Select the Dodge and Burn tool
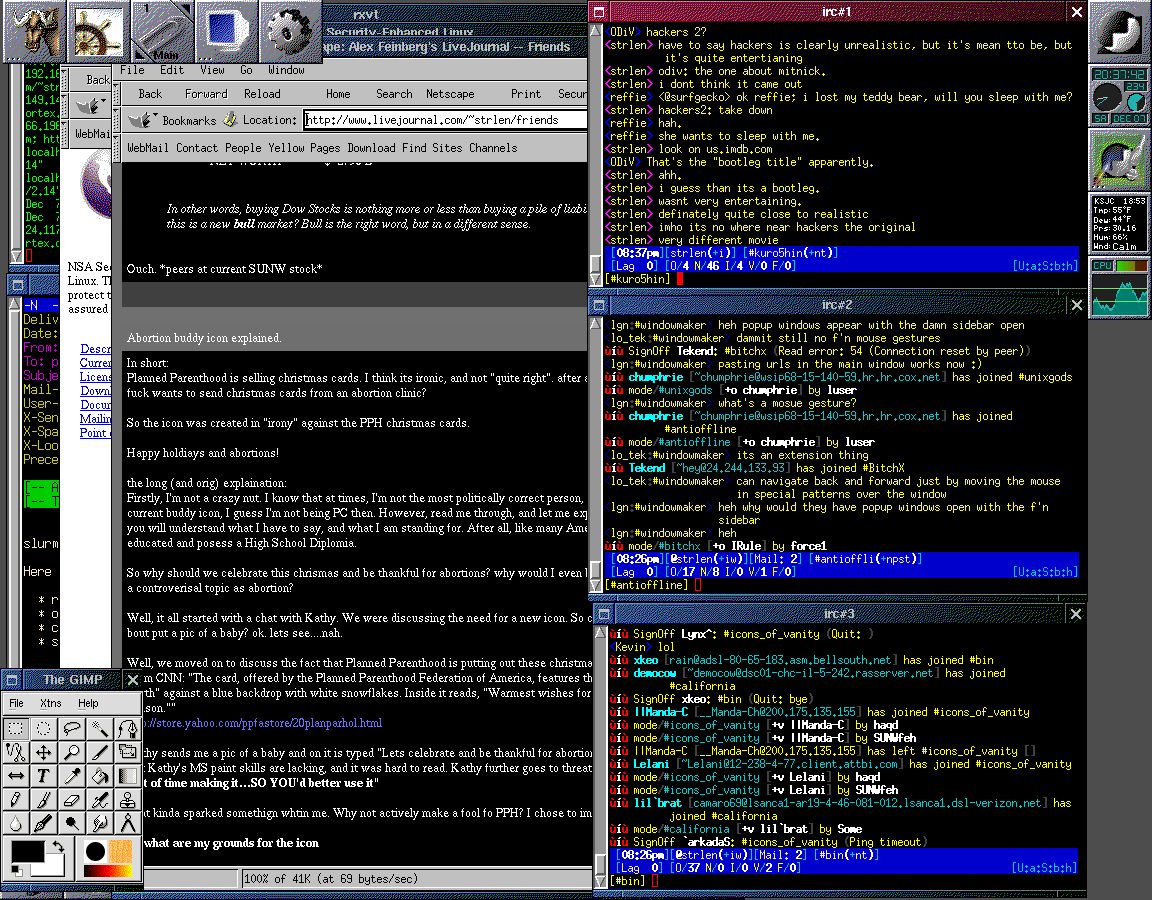This screenshot has width=1152, height=900. click(x=72, y=822)
